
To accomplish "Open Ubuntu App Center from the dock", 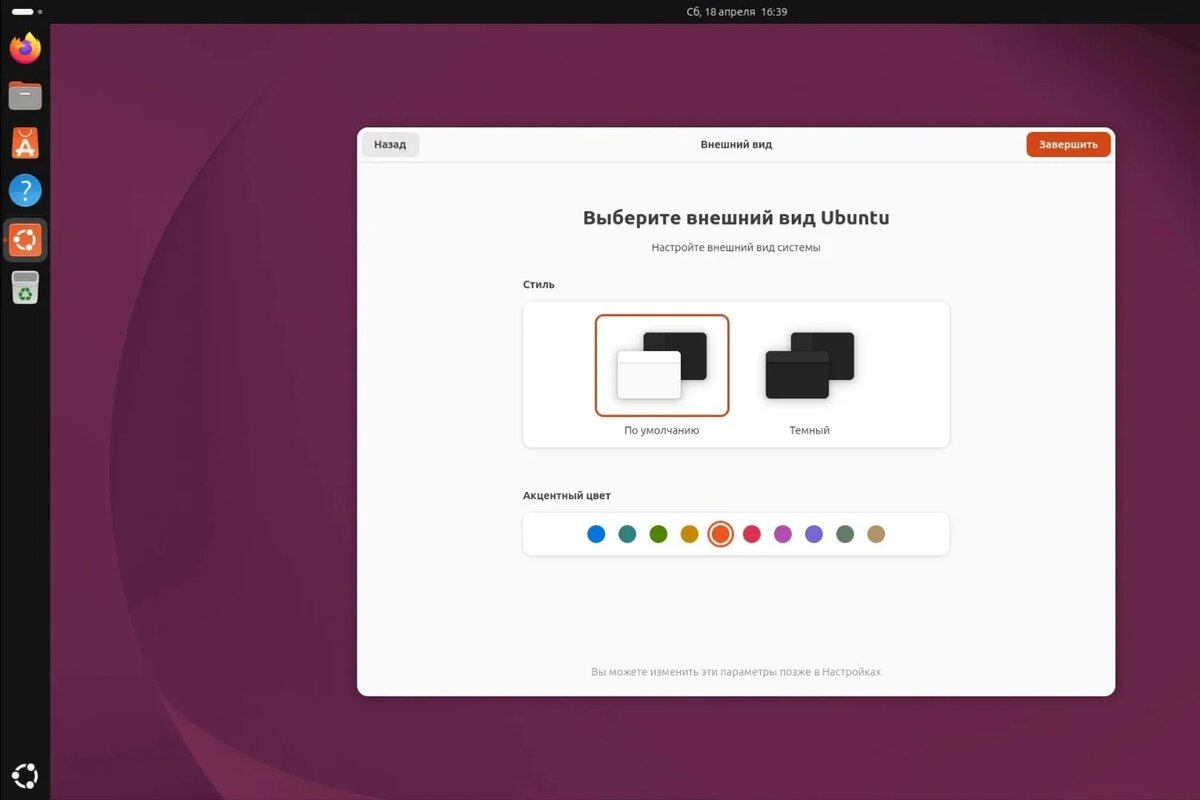I will (x=24, y=142).
